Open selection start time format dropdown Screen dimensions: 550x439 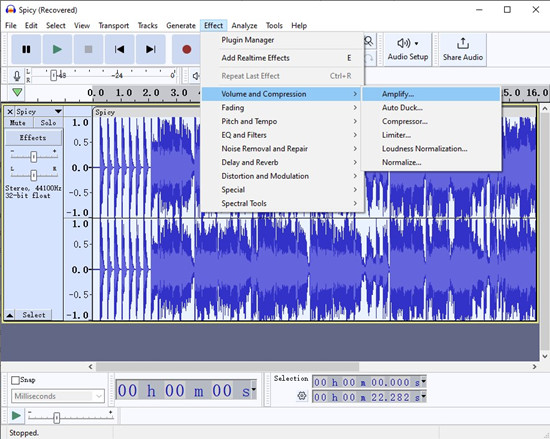[x=423, y=381]
